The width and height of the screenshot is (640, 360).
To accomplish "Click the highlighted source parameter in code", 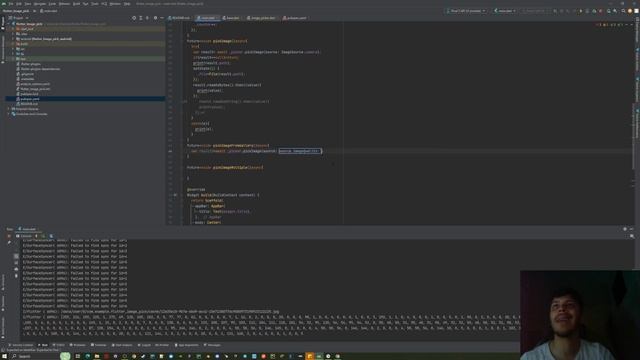I will (300, 151).
